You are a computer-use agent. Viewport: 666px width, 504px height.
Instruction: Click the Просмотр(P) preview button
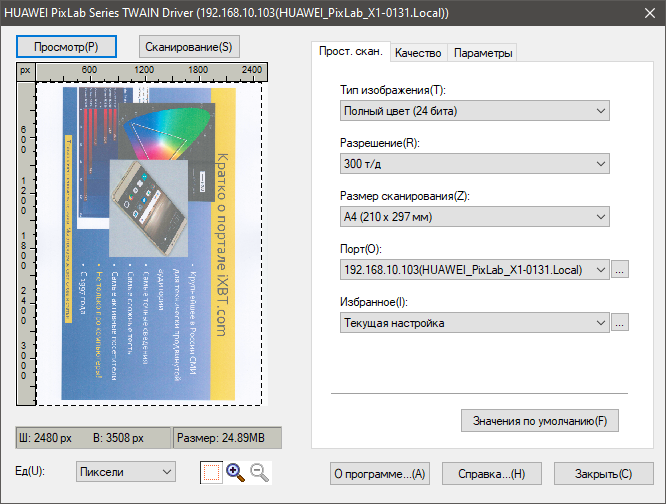tap(66, 47)
